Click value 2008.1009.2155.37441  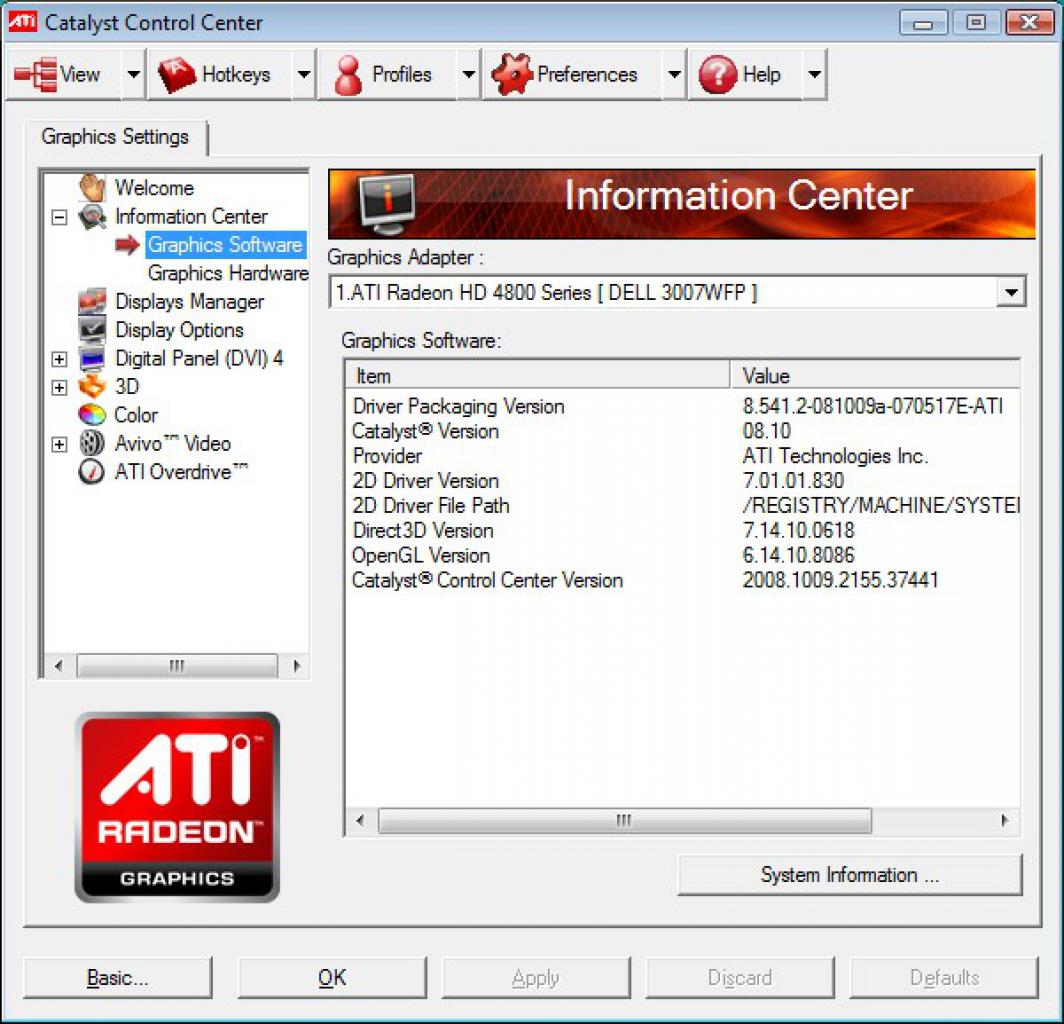[841, 580]
